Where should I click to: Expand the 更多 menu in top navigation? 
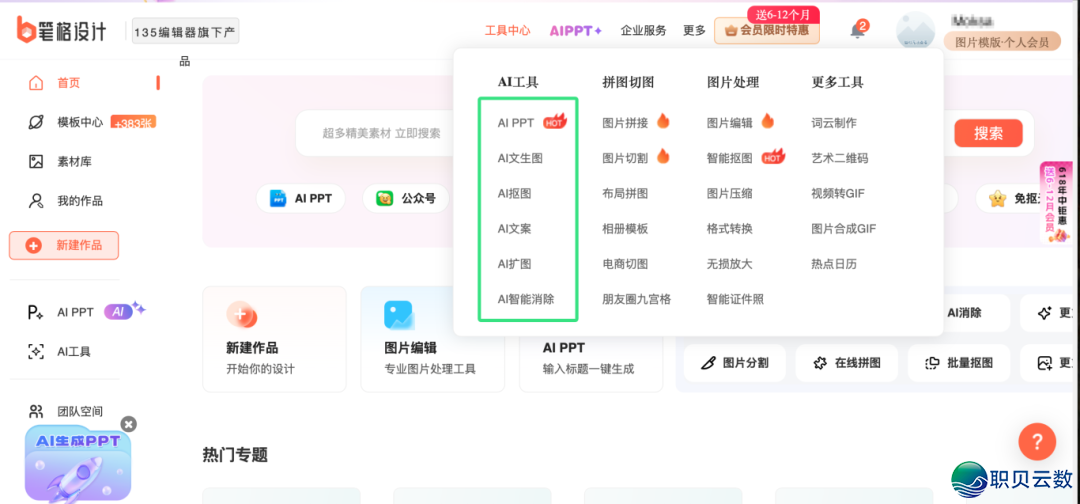coord(694,31)
